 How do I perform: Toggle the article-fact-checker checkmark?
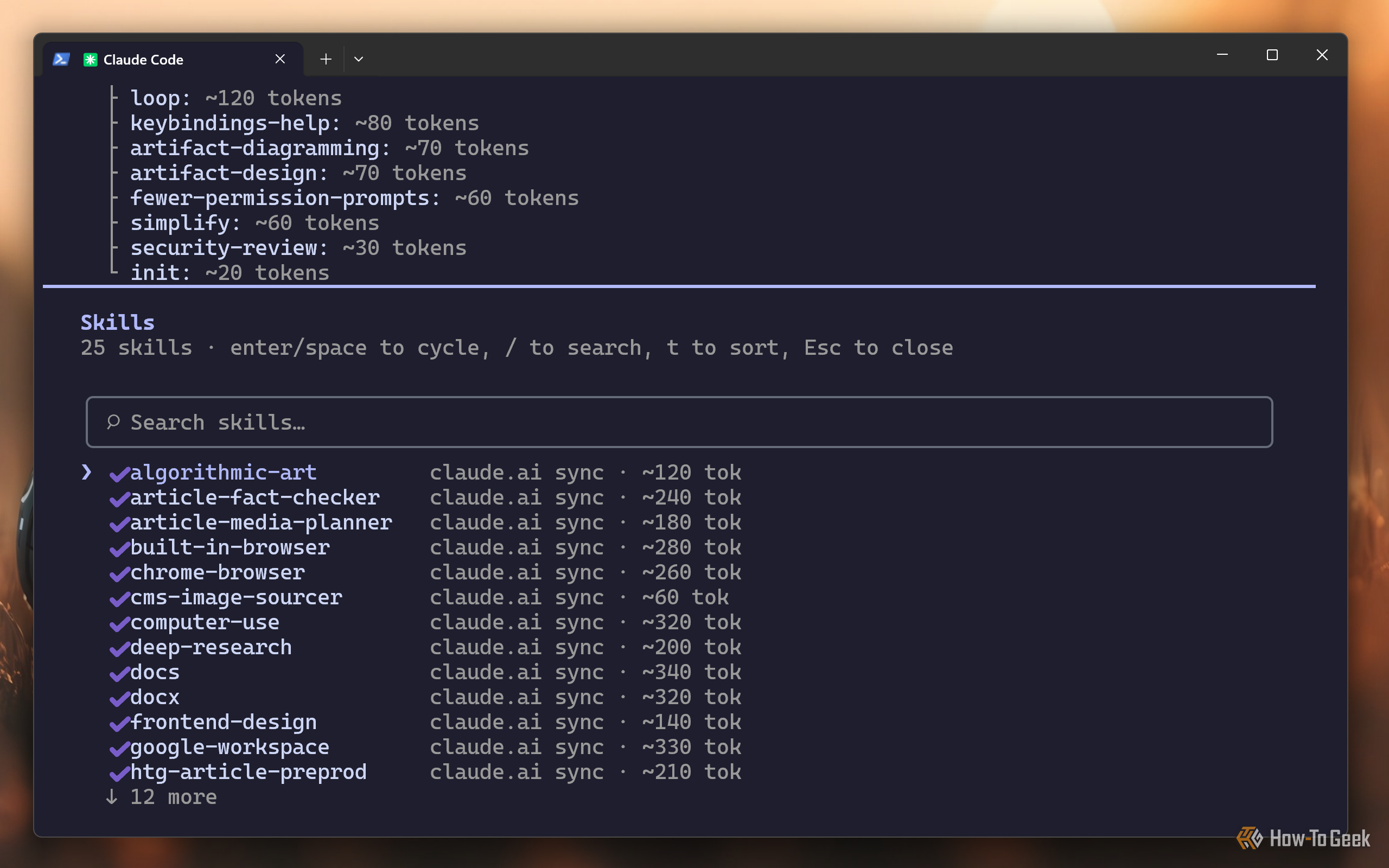click(119, 499)
